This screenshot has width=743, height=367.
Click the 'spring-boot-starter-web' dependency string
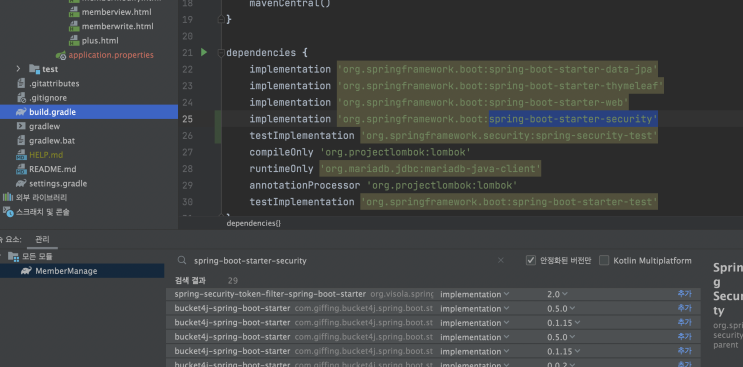[483, 102]
